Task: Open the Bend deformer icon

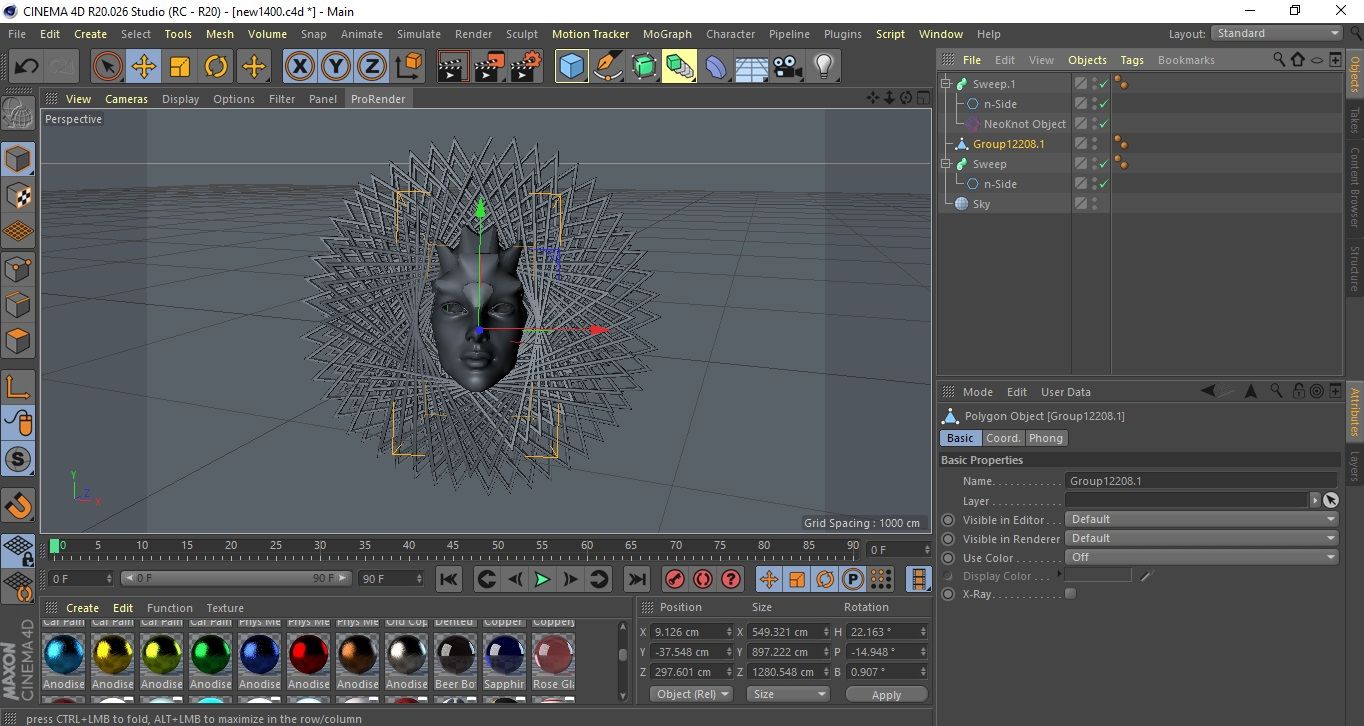Action: coord(716,67)
